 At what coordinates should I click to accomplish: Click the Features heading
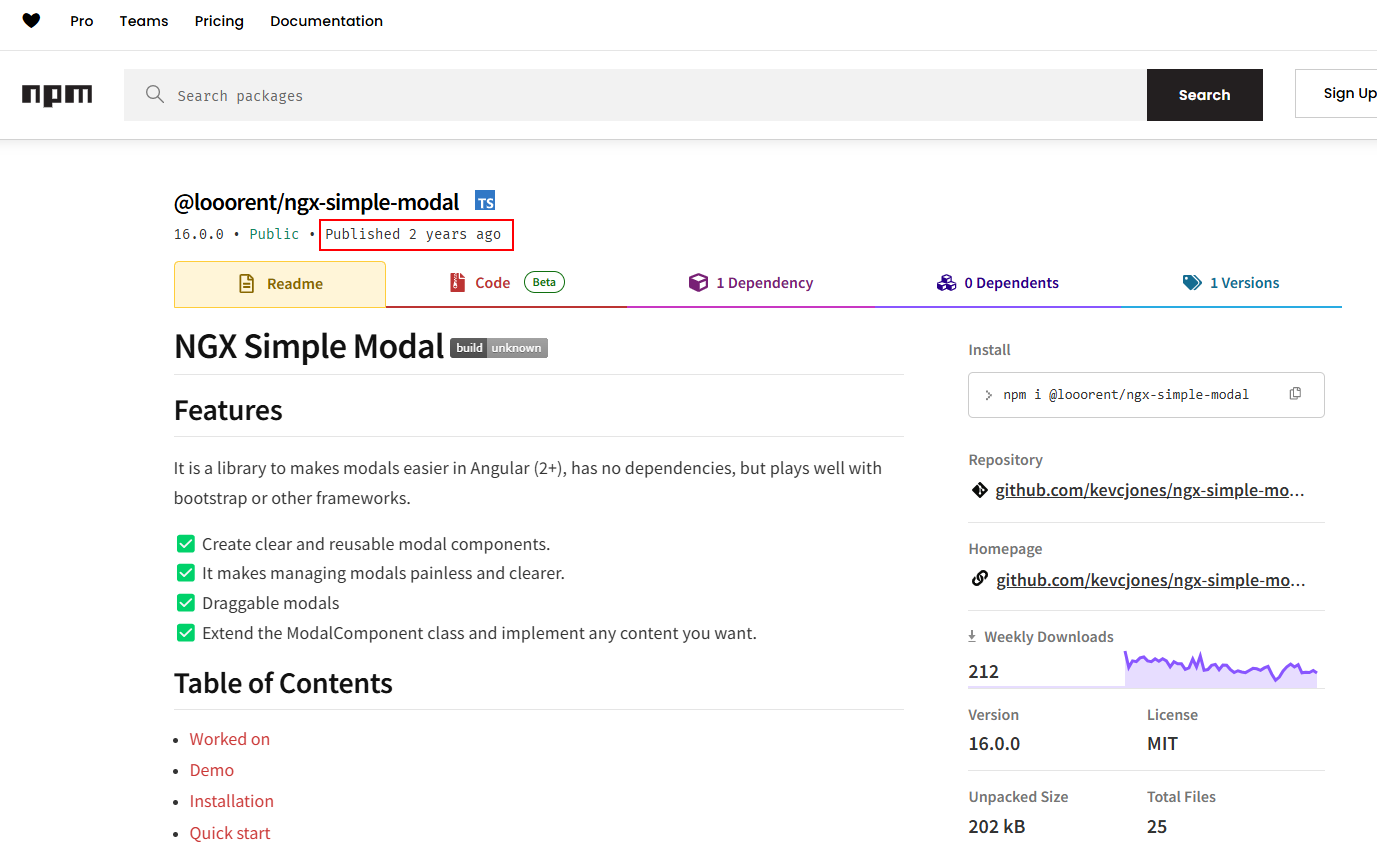(x=228, y=410)
